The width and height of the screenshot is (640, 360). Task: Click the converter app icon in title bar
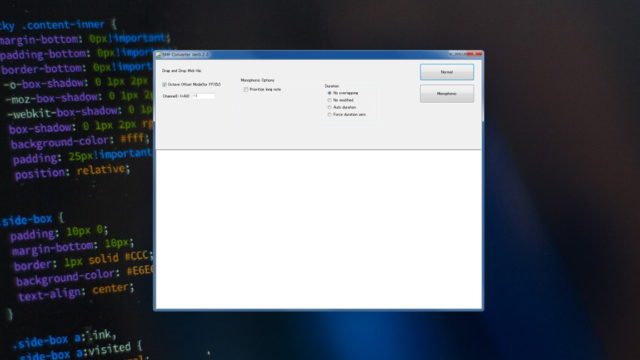pos(158,55)
